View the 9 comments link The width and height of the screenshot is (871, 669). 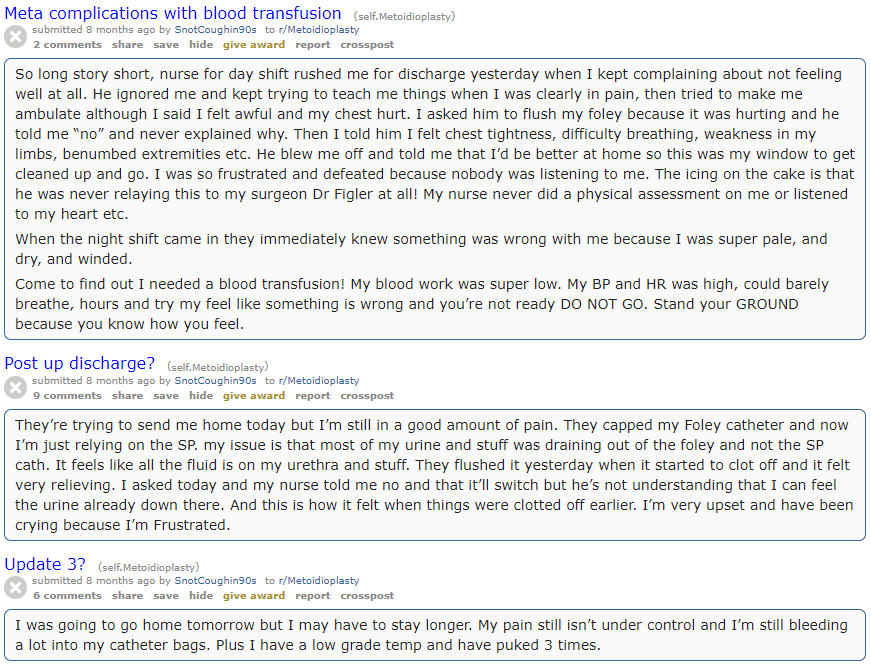pos(67,396)
